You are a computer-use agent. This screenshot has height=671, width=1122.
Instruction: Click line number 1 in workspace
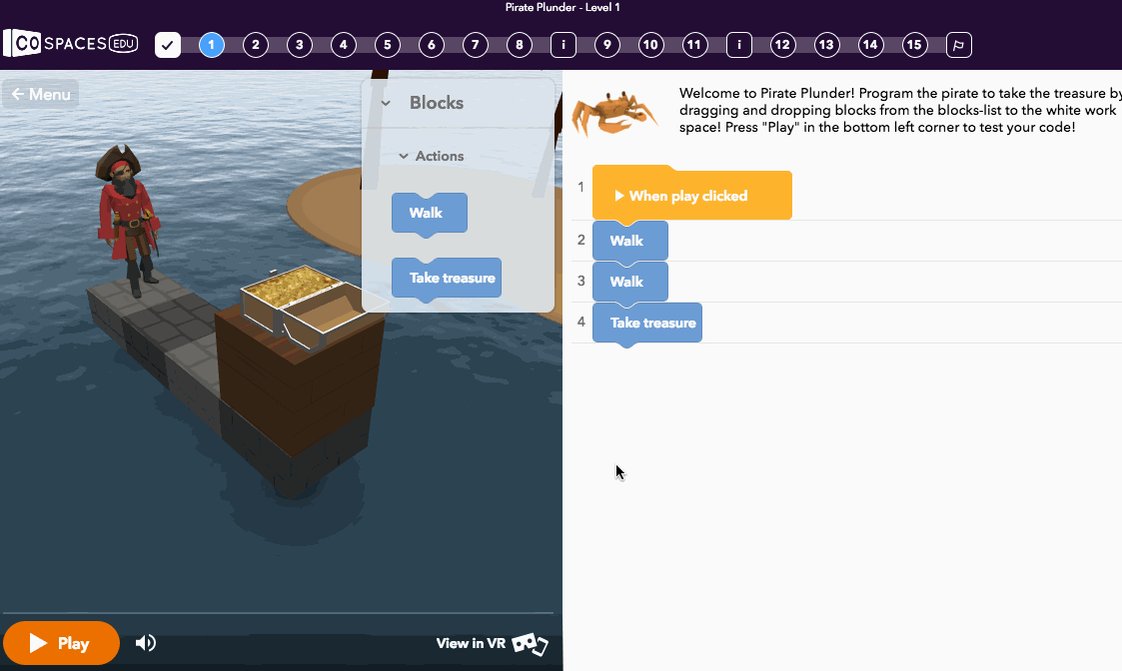coord(581,187)
